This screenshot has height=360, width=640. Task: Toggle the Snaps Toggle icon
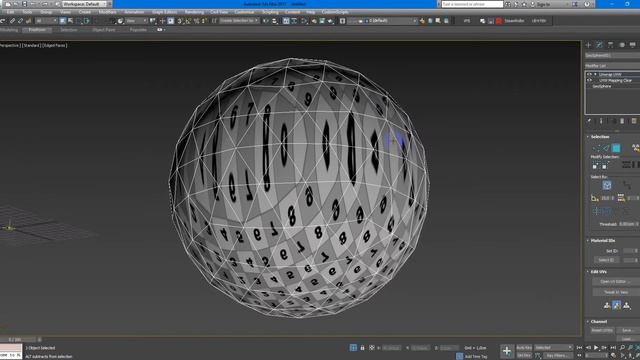[x=180, y=20]
